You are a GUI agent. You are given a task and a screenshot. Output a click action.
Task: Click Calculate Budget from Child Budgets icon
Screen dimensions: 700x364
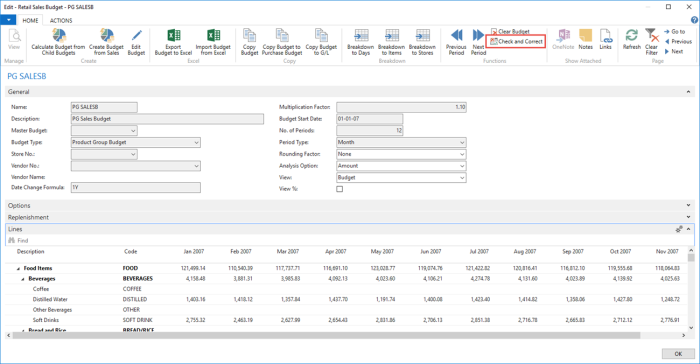coord(58,36)
